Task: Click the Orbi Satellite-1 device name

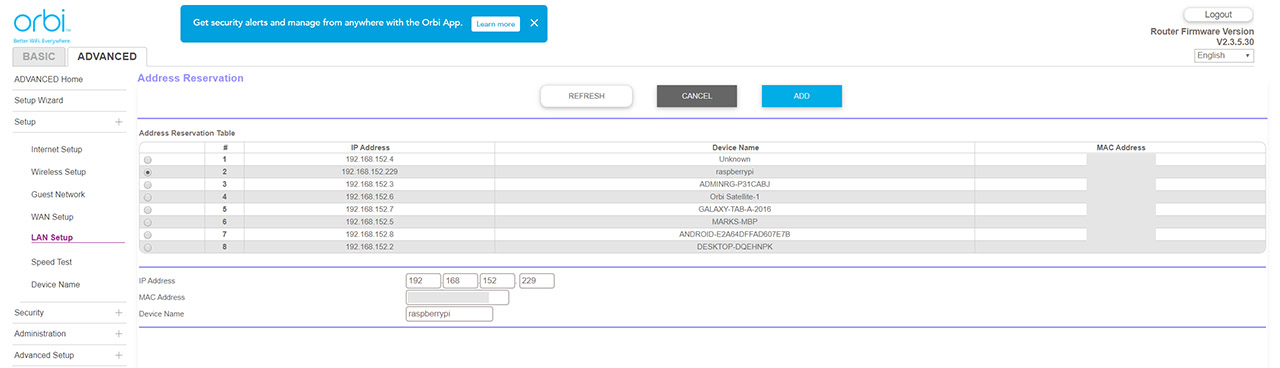Action: click(735, 197)
